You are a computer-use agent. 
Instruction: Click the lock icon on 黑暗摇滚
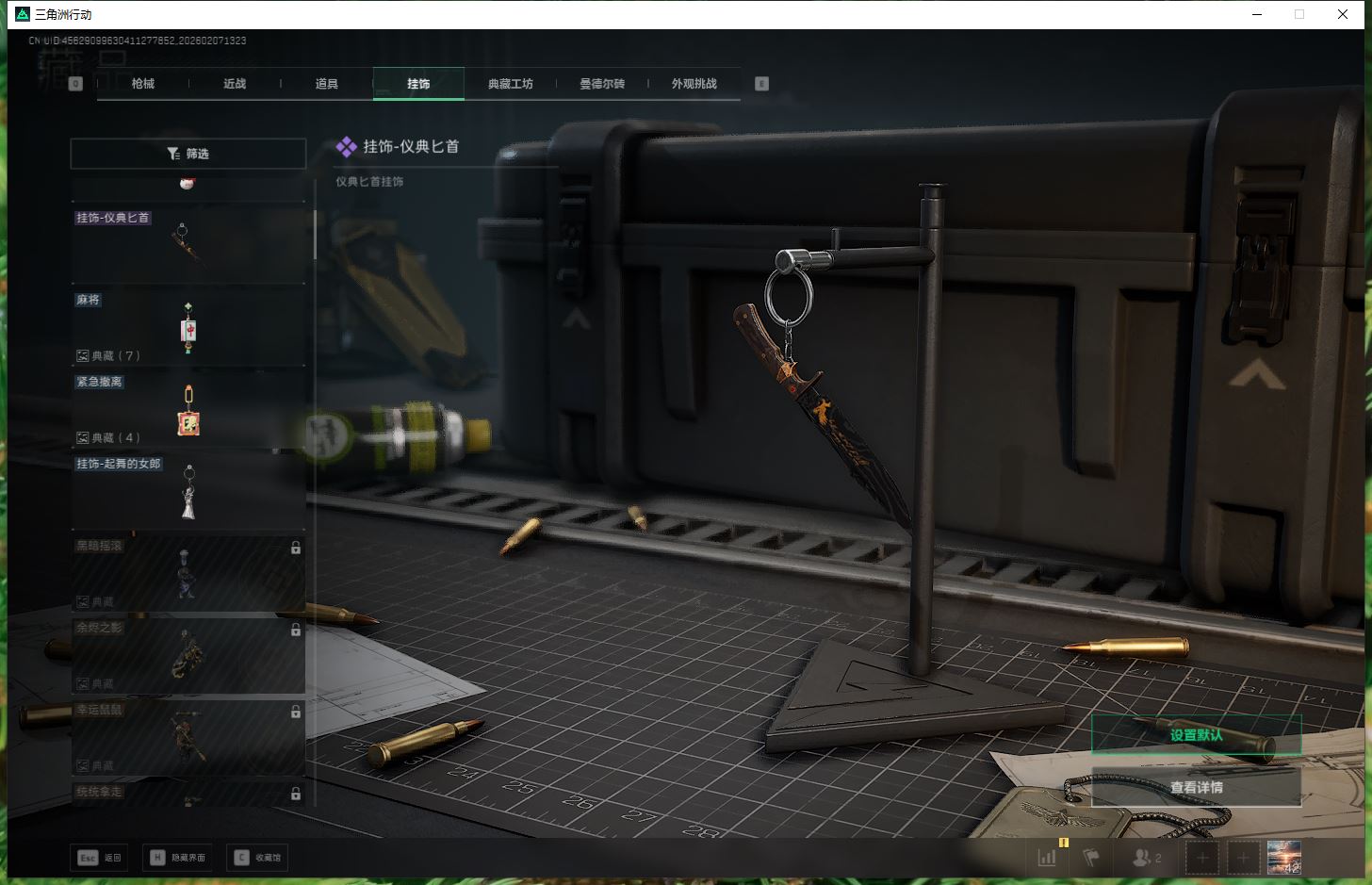pos(296,548)
